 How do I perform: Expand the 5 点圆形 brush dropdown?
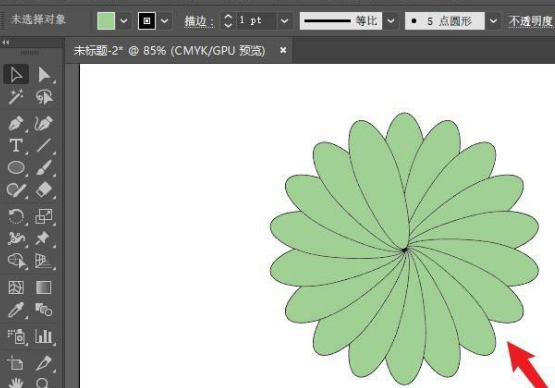pyautogui.click(x=493, y=21)
